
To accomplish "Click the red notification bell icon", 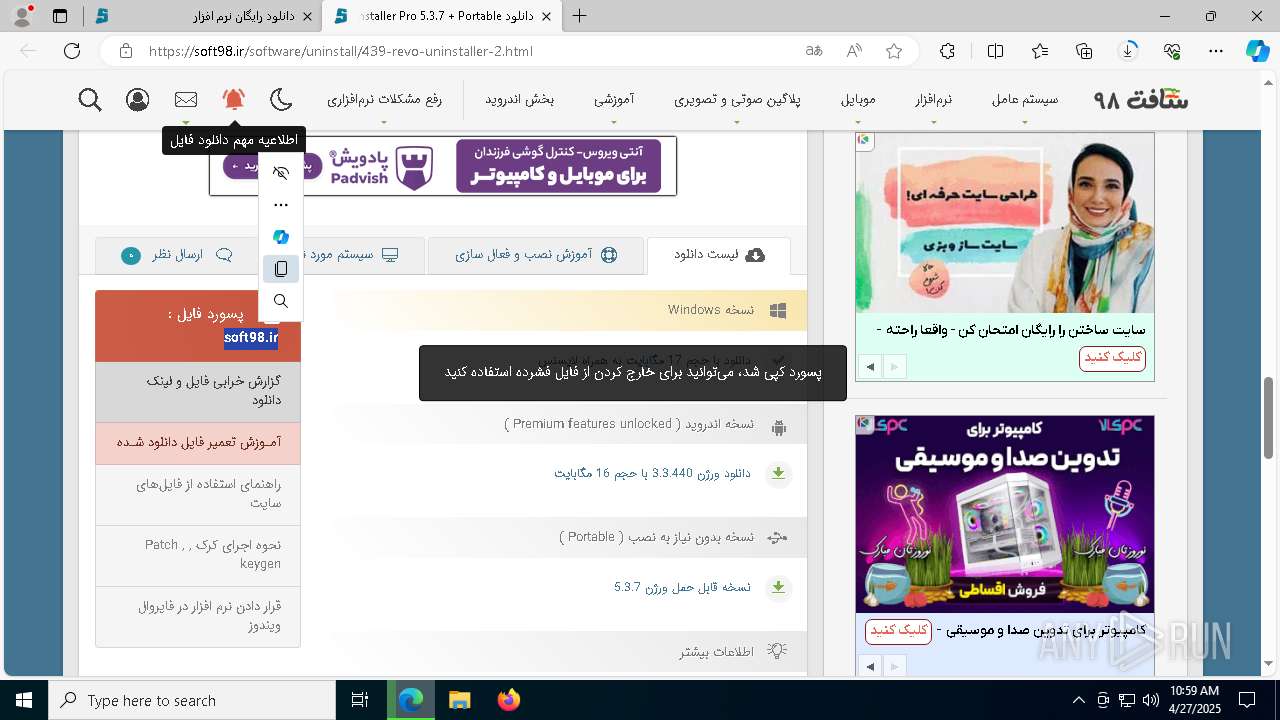I will coord(233,99).
